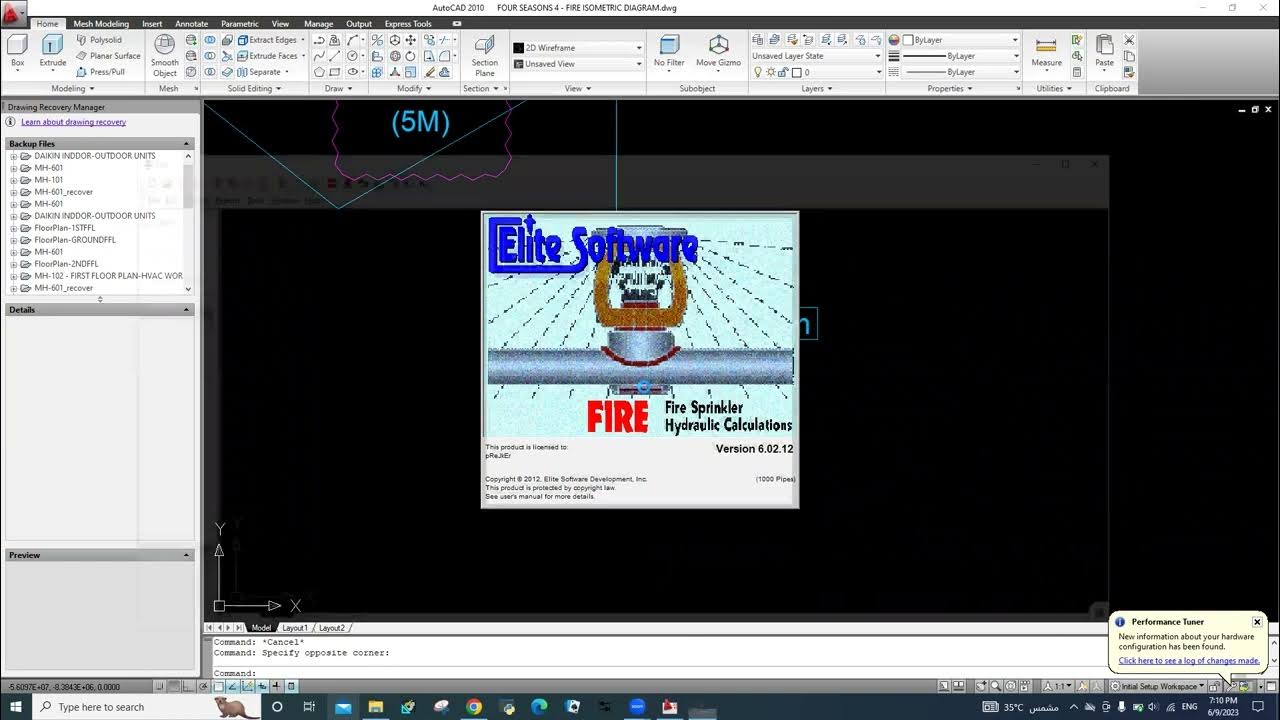Open the Home ribbon tab
The image size is (1280, 720).
47,23
